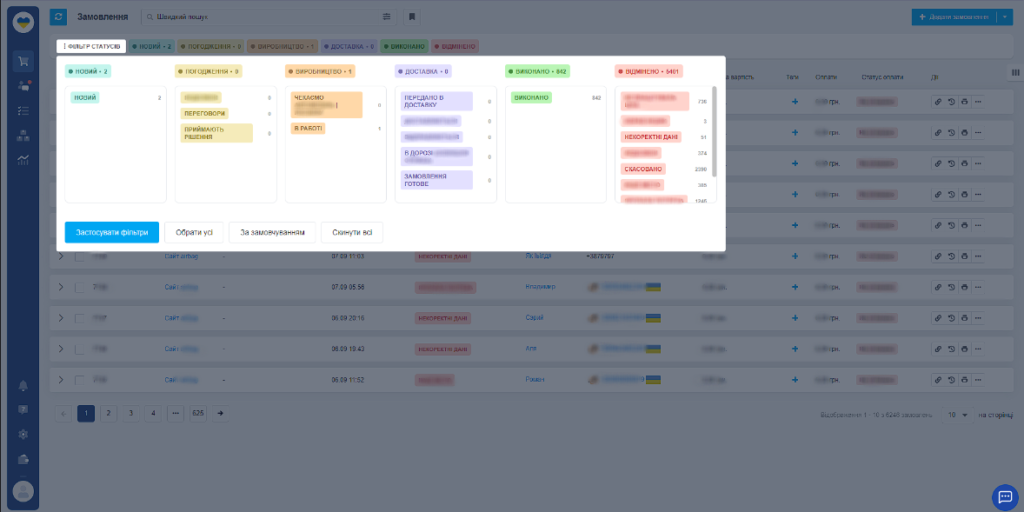Select the НОВИЙ status filter chip

(x=85, y=97)
